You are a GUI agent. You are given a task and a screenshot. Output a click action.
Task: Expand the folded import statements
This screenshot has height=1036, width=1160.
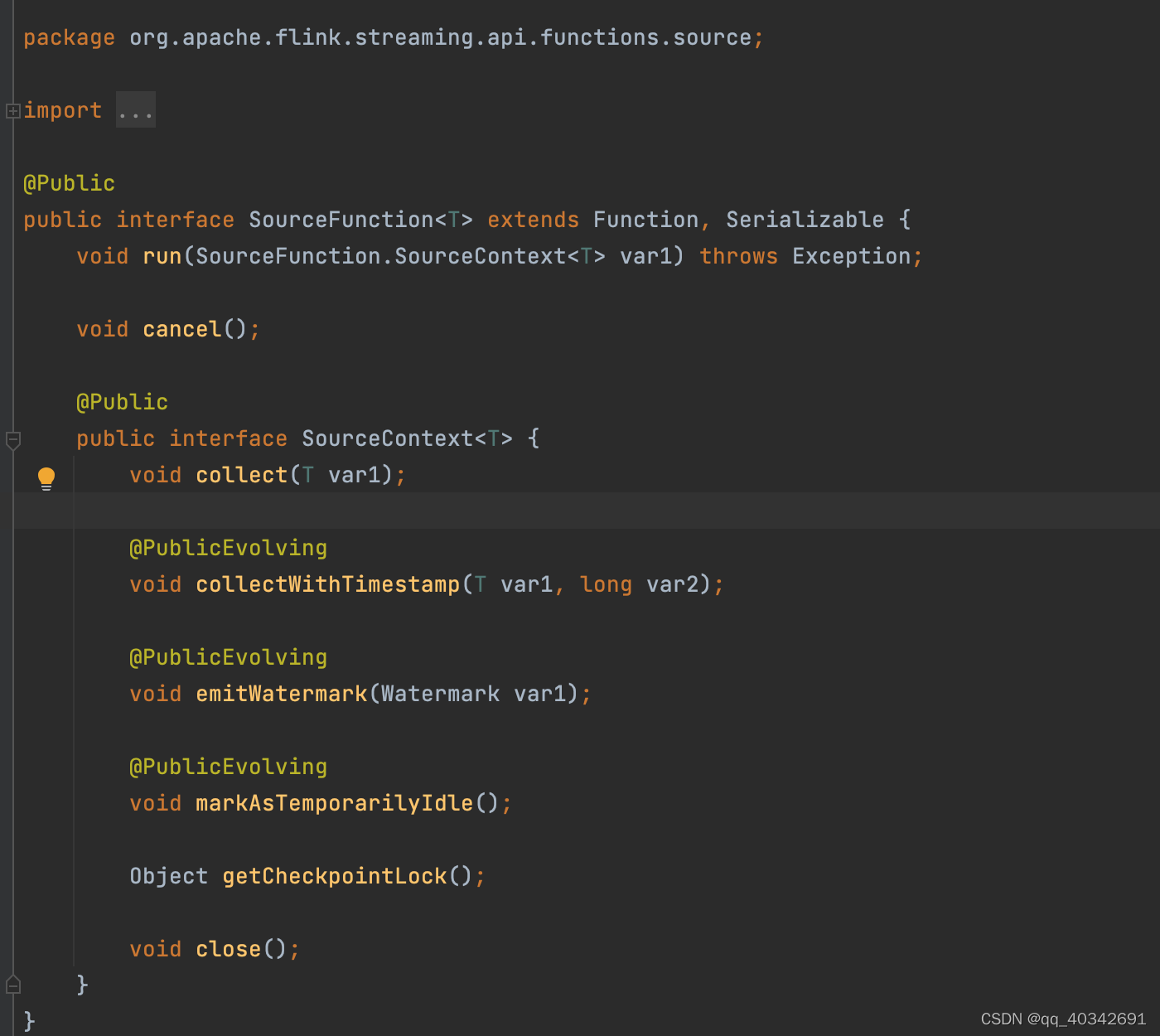click(13, 110)
